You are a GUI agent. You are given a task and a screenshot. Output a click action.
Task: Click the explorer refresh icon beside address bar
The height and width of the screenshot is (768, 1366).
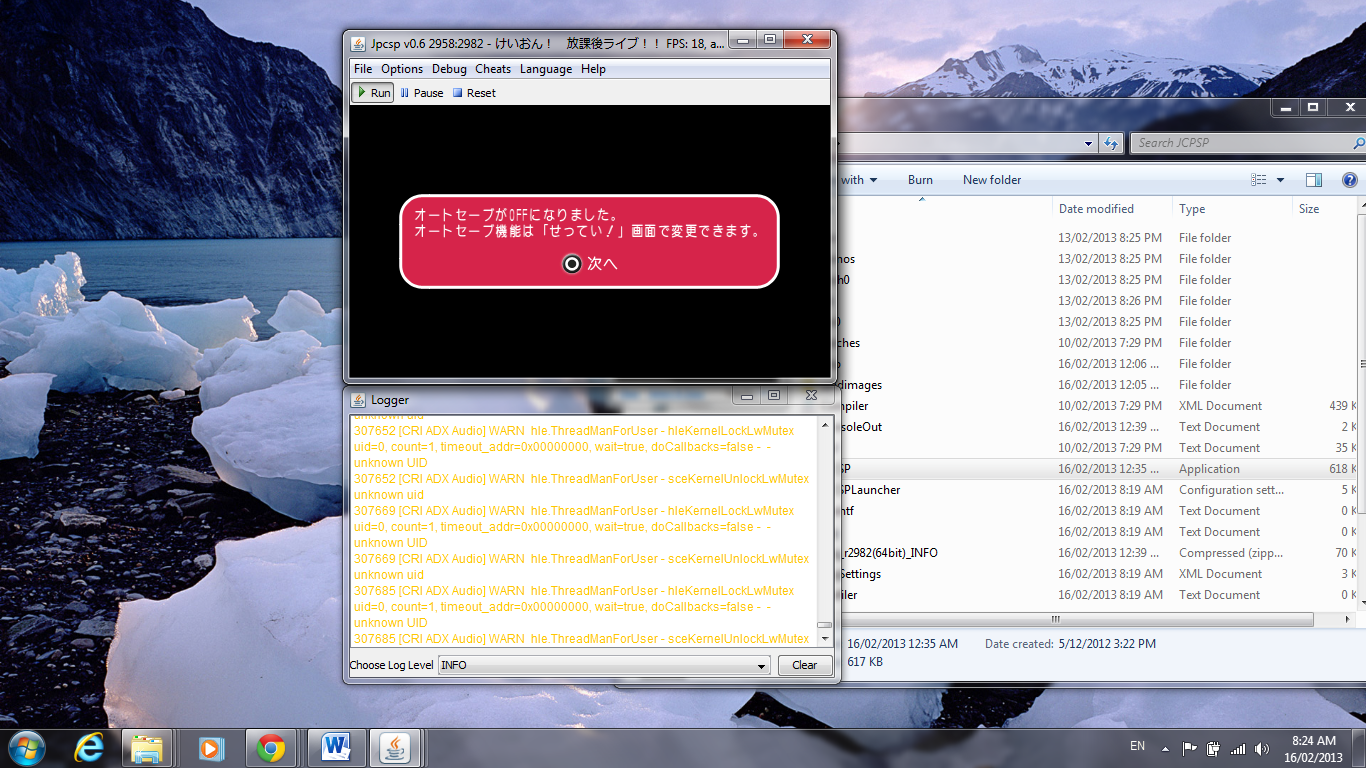tap(1111, 144)
